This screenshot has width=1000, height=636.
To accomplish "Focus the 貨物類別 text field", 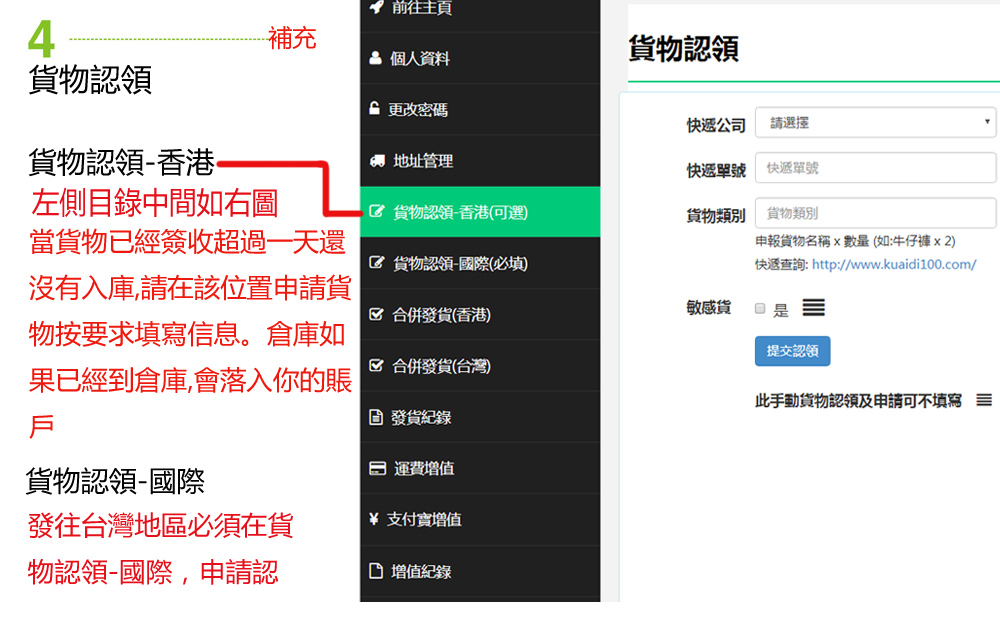I will click(x=875, y=213).
